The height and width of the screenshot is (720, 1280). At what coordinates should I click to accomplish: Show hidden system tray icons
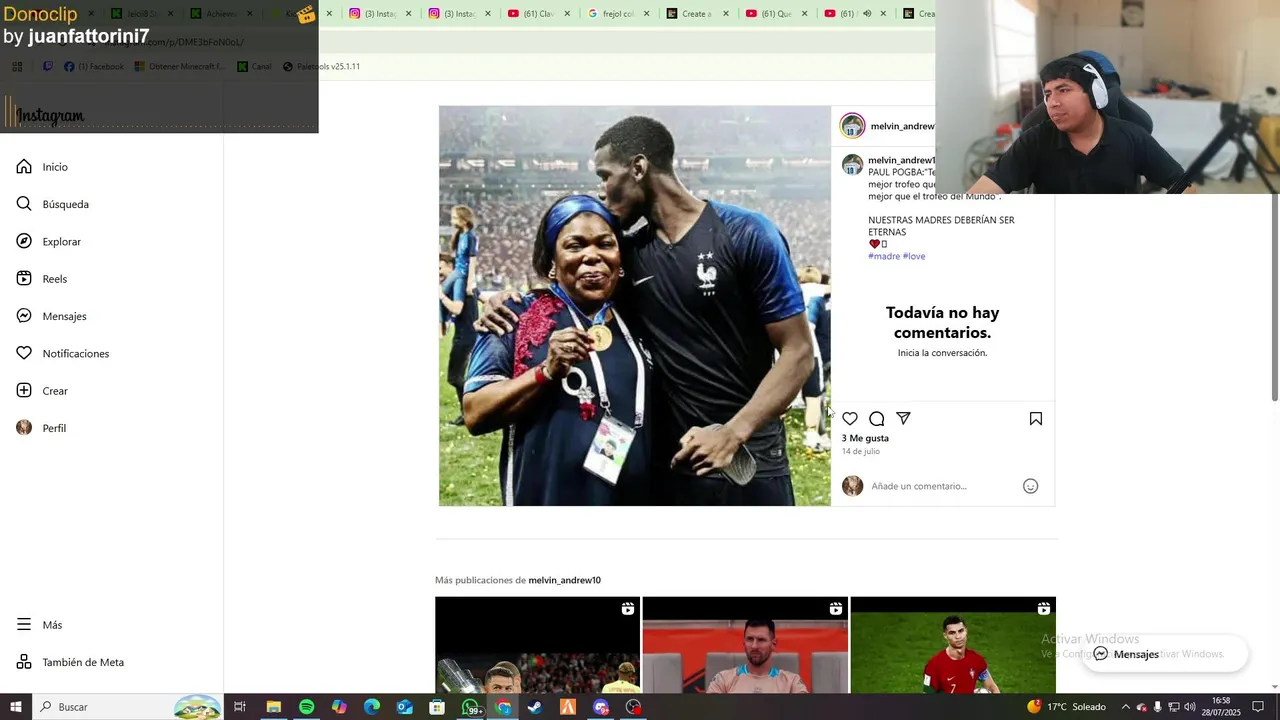(x=1125, y=707)
